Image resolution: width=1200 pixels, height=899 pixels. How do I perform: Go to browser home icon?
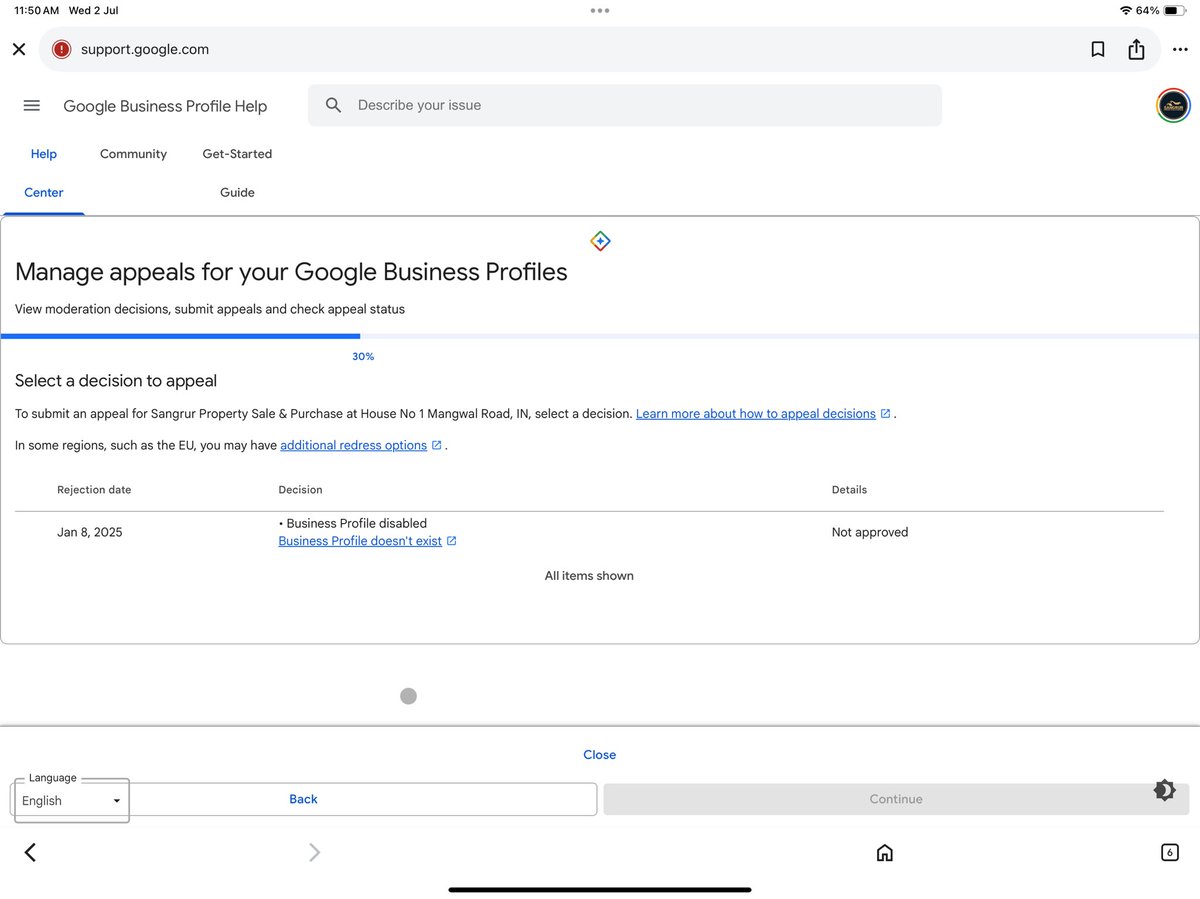[x=884, y=852]
